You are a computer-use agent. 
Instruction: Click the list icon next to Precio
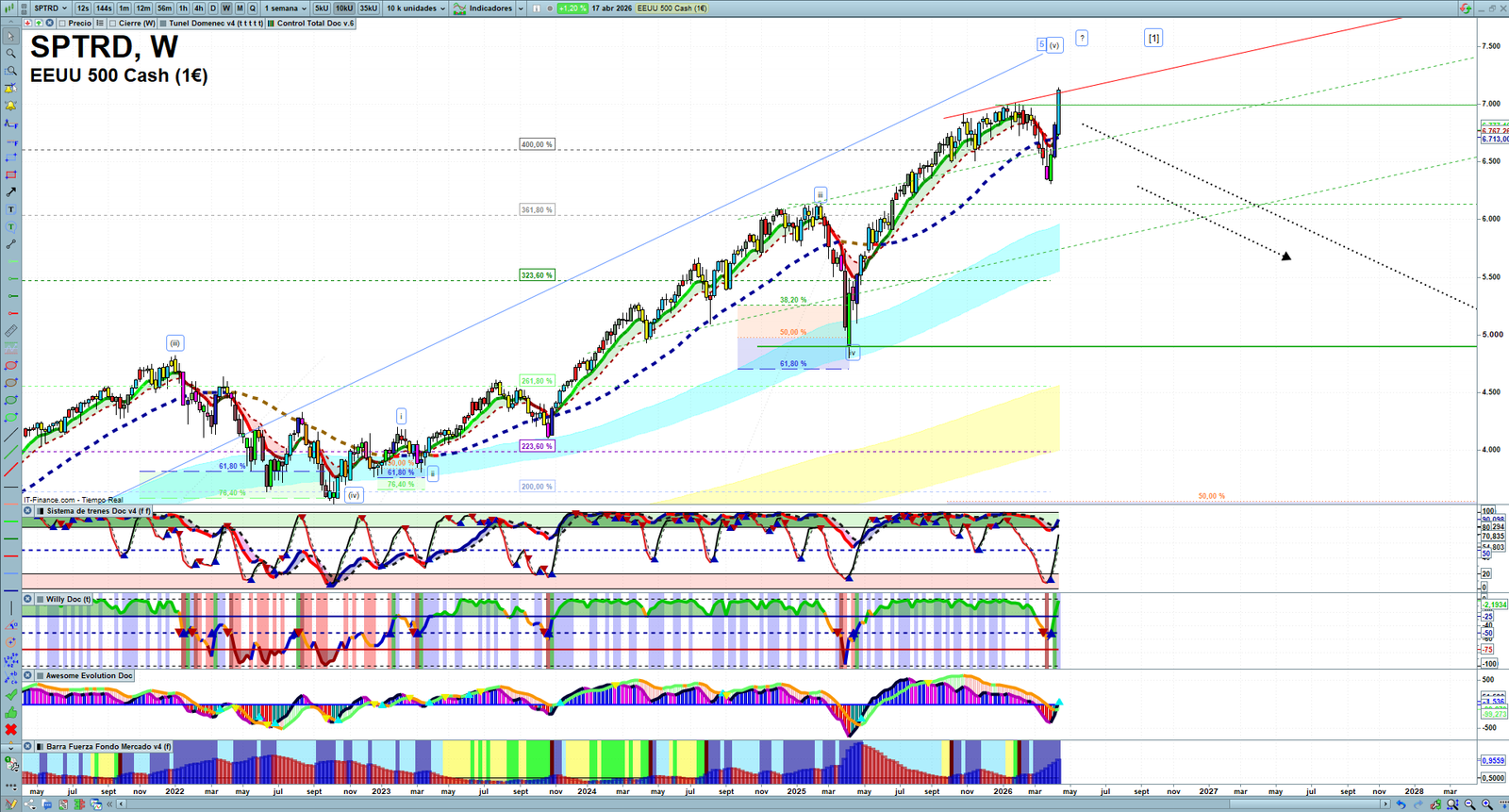tap(100, 24)
